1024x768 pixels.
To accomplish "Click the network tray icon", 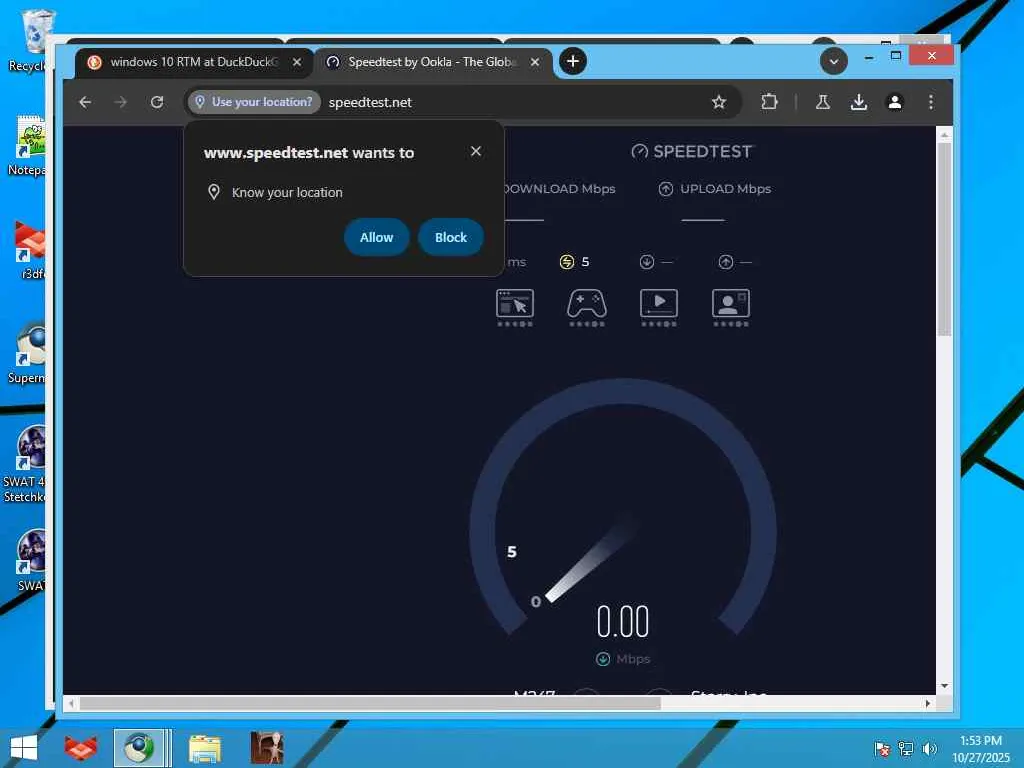I will [x=906, y=748].
